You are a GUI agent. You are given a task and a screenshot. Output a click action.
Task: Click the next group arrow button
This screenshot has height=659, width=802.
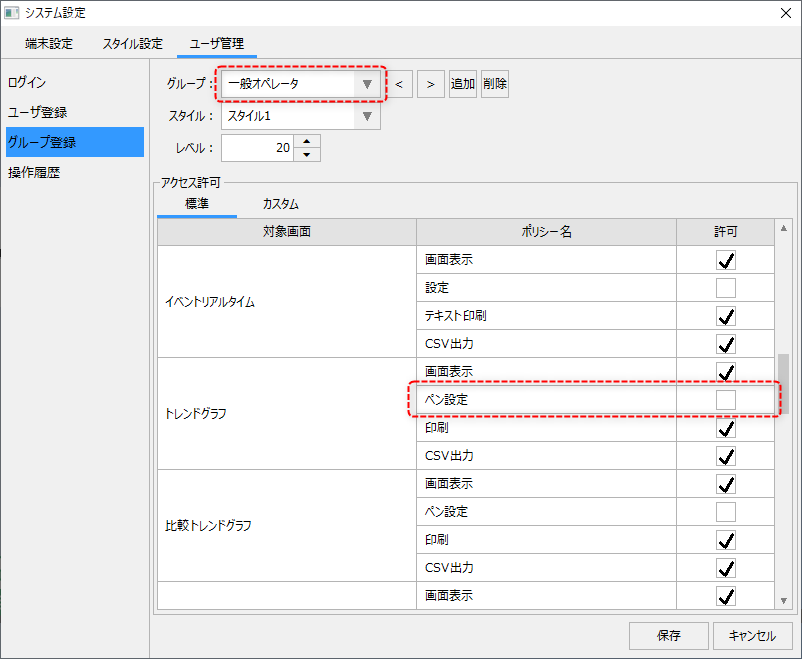click(x=430, y=84)
